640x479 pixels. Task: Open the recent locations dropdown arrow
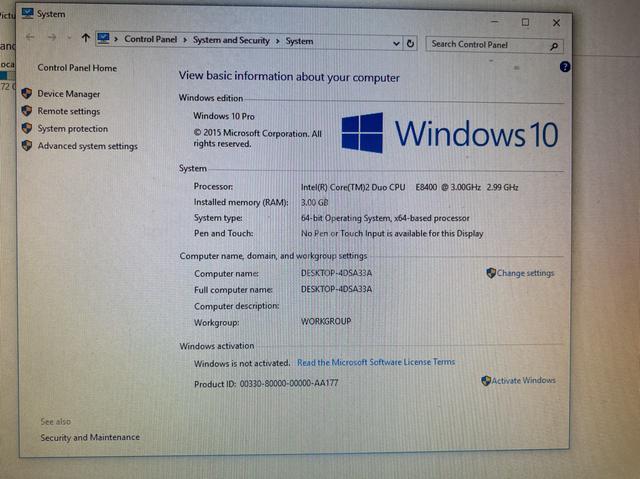[69, 38]
